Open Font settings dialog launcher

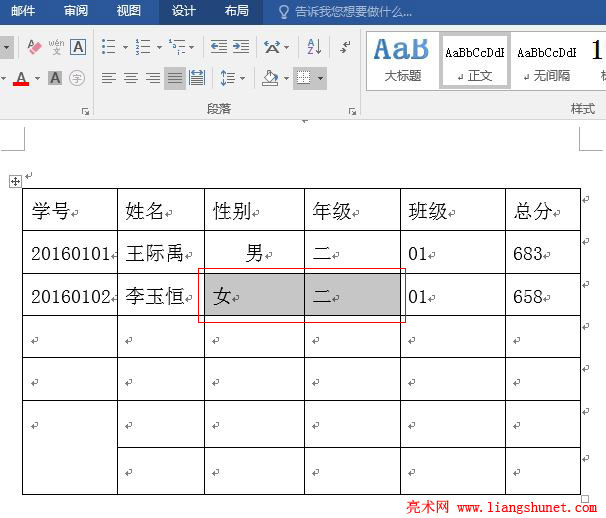point(85,112)
